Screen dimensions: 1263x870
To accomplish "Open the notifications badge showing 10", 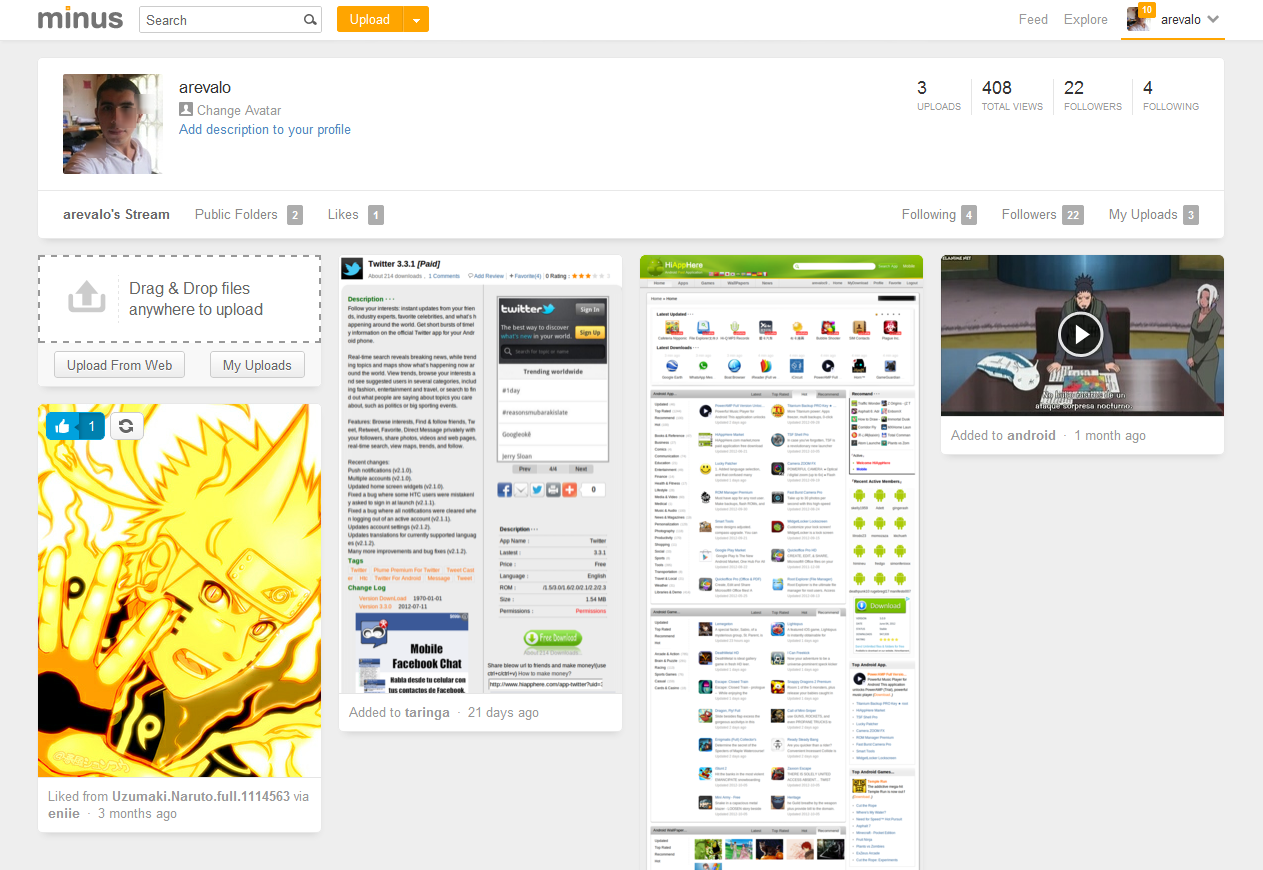I will click(x=1146, y=9).
